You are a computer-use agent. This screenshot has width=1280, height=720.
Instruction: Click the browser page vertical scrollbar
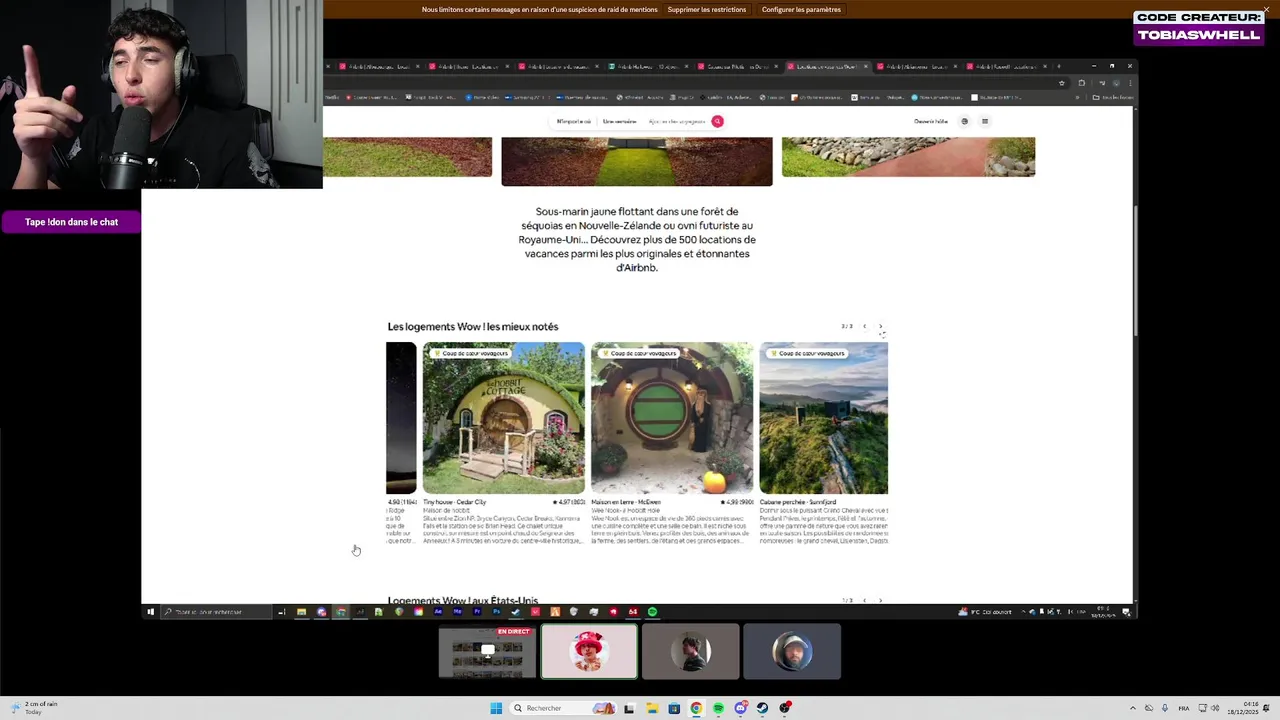[1135, 270]
